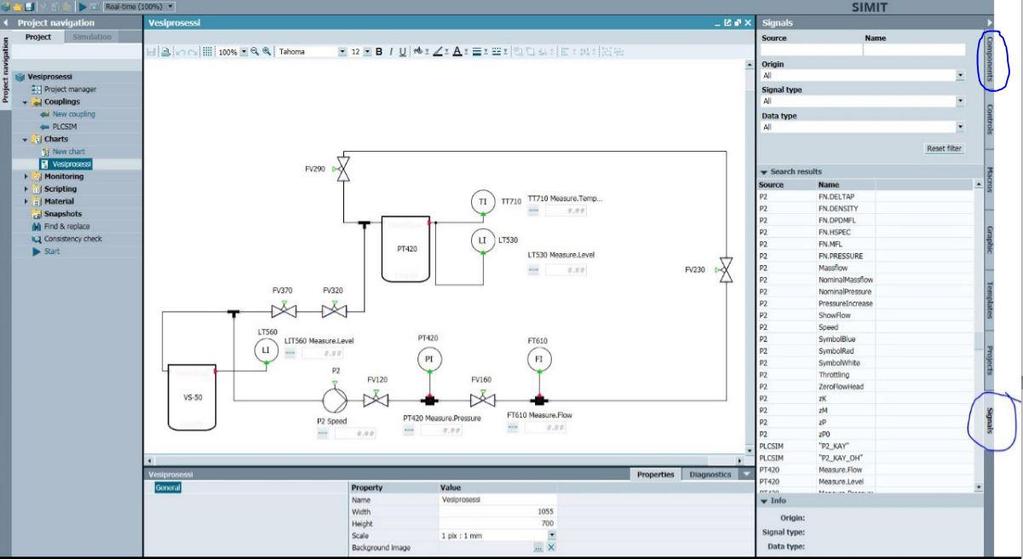Click the line width icon
The width and height of the screenshot is (1023, 559).
click(x=477, y=52)
